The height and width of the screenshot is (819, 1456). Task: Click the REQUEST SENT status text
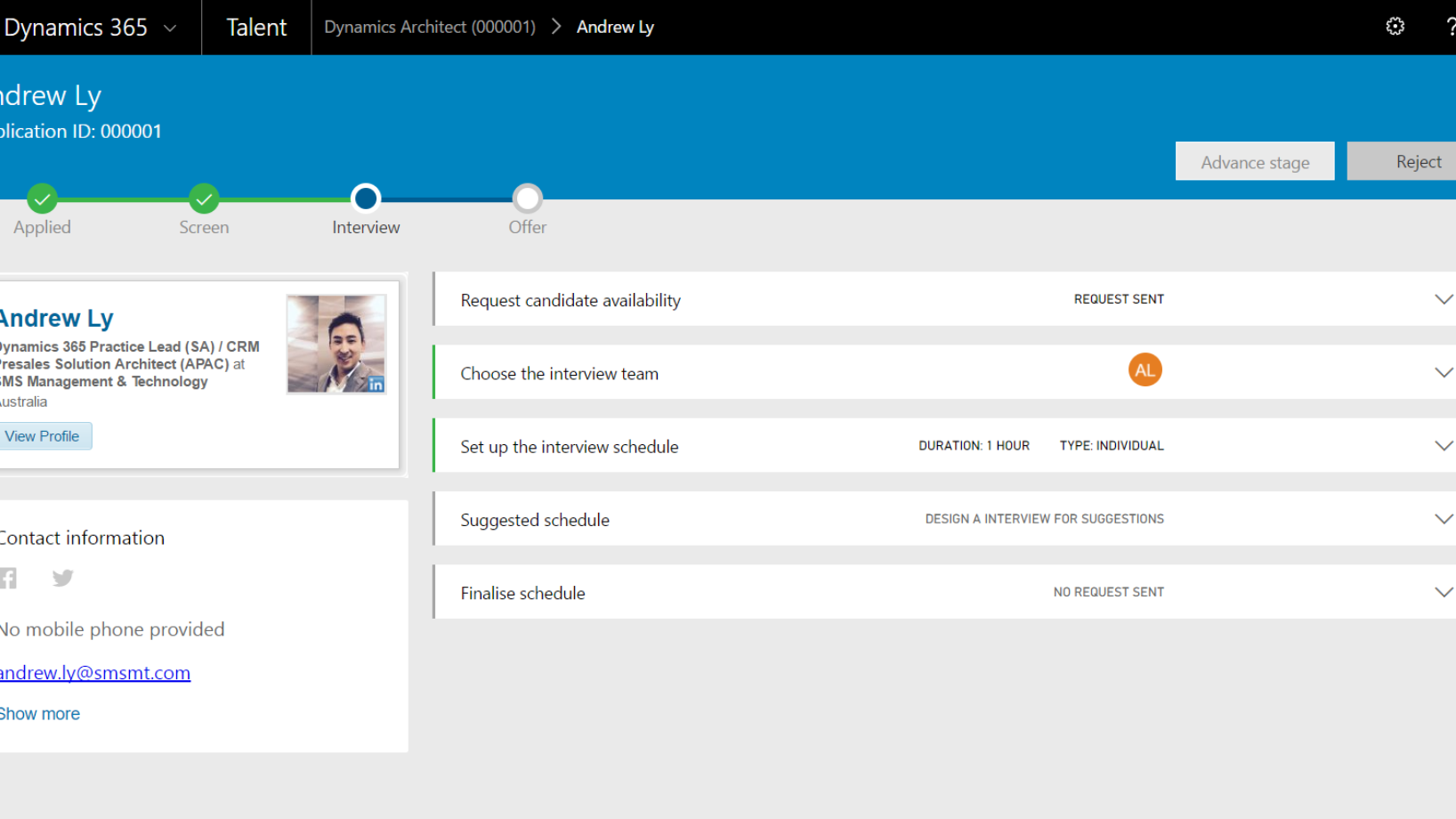click(1119, 299)
